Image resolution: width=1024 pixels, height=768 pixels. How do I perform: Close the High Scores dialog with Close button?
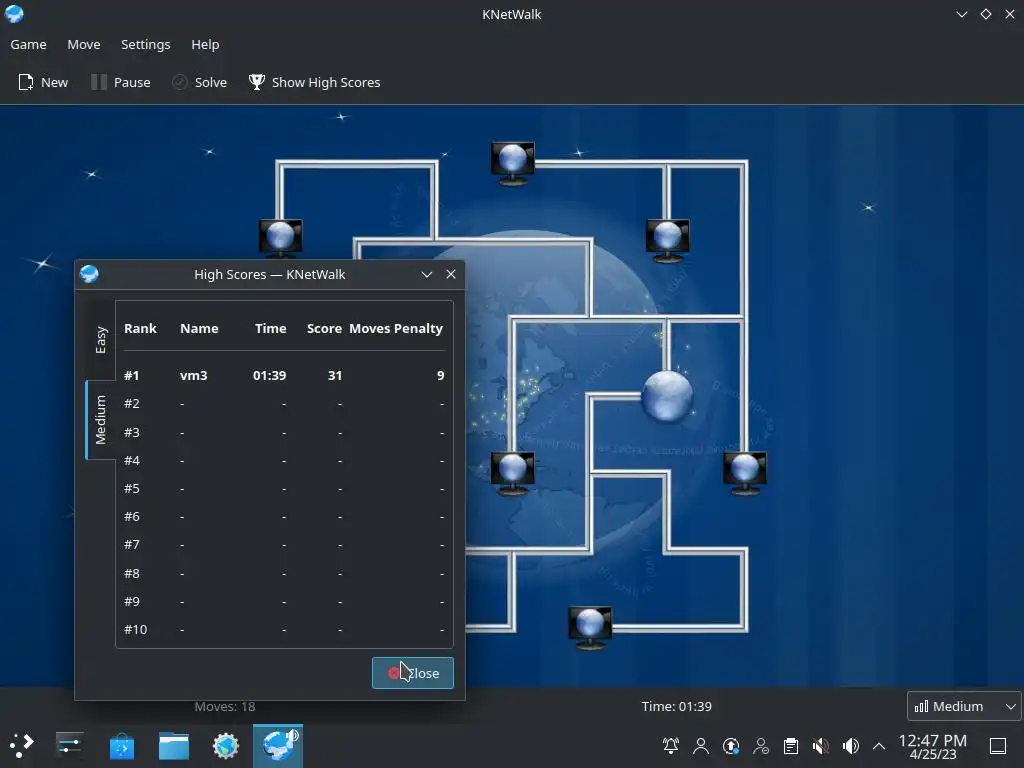coord(413,673)
